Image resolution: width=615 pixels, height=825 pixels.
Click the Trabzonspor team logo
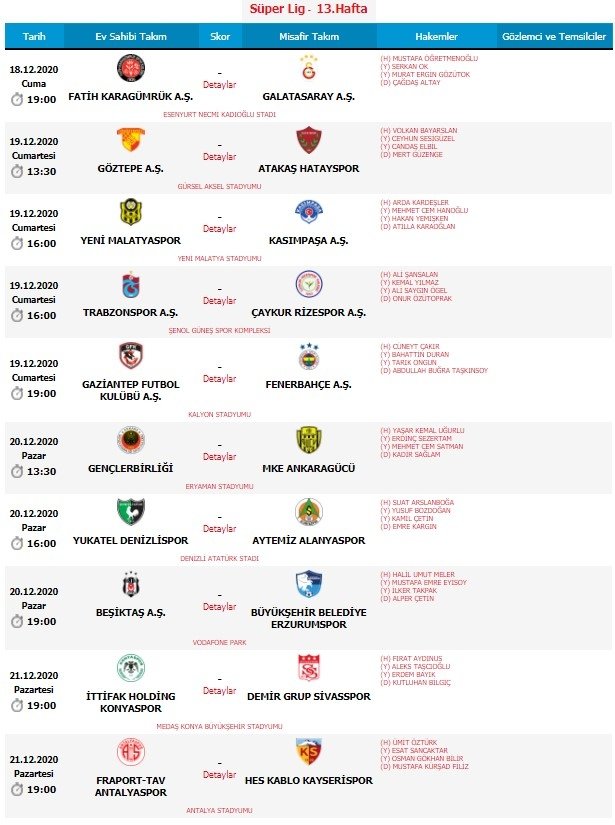(130, 284)
